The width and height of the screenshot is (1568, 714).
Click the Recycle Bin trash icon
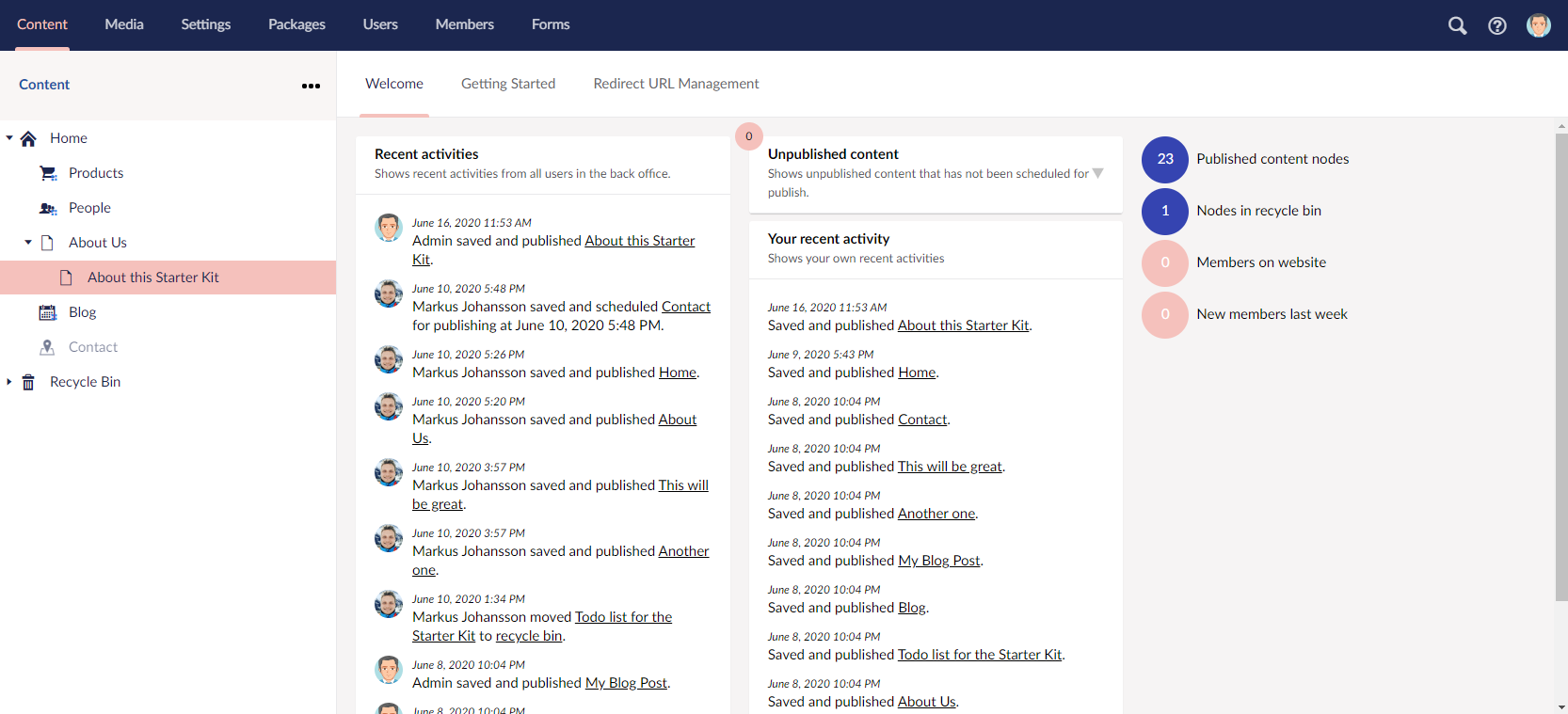tap(28, 382)
